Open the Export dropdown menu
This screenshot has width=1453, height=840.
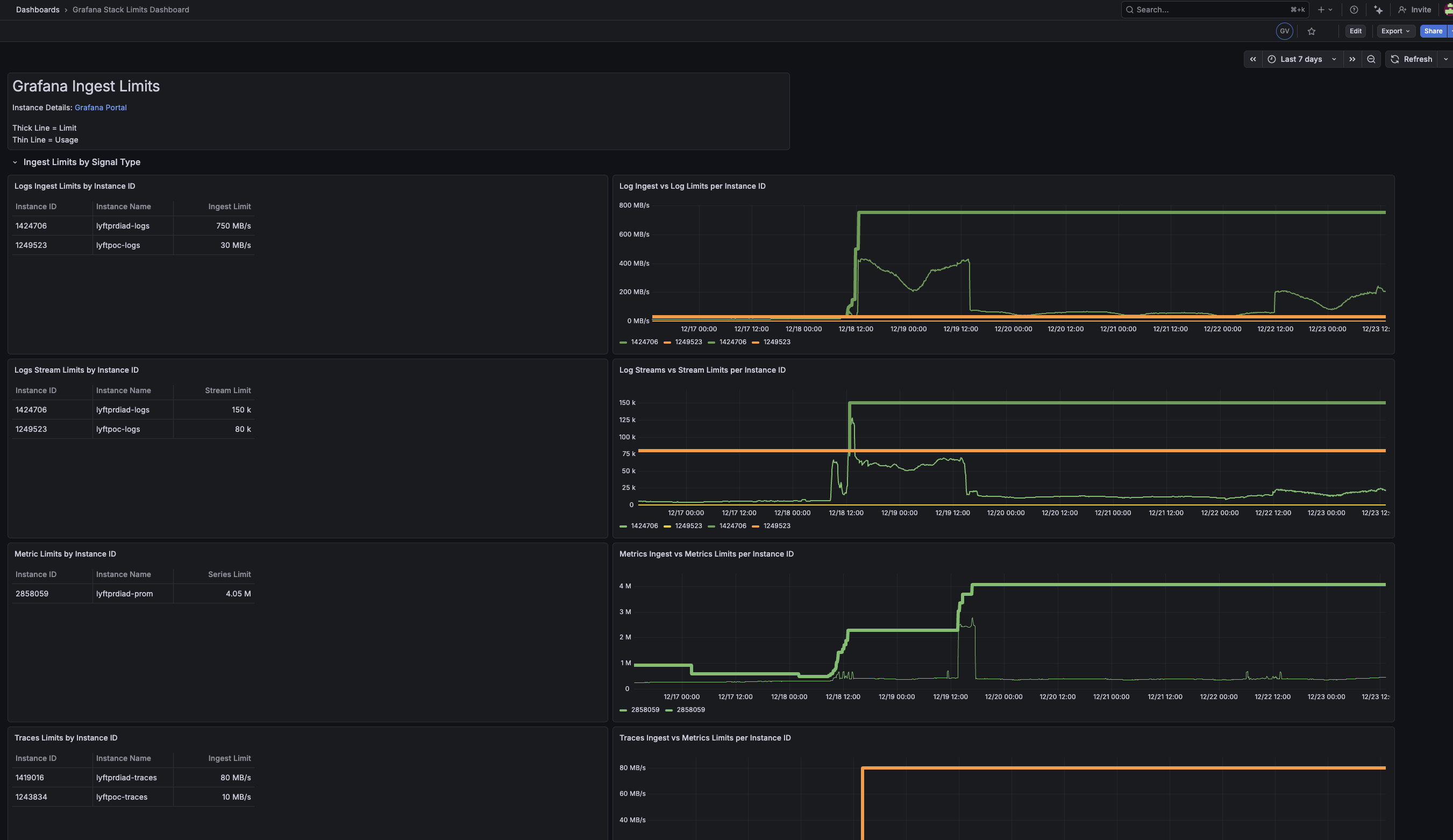[1395, 31]
